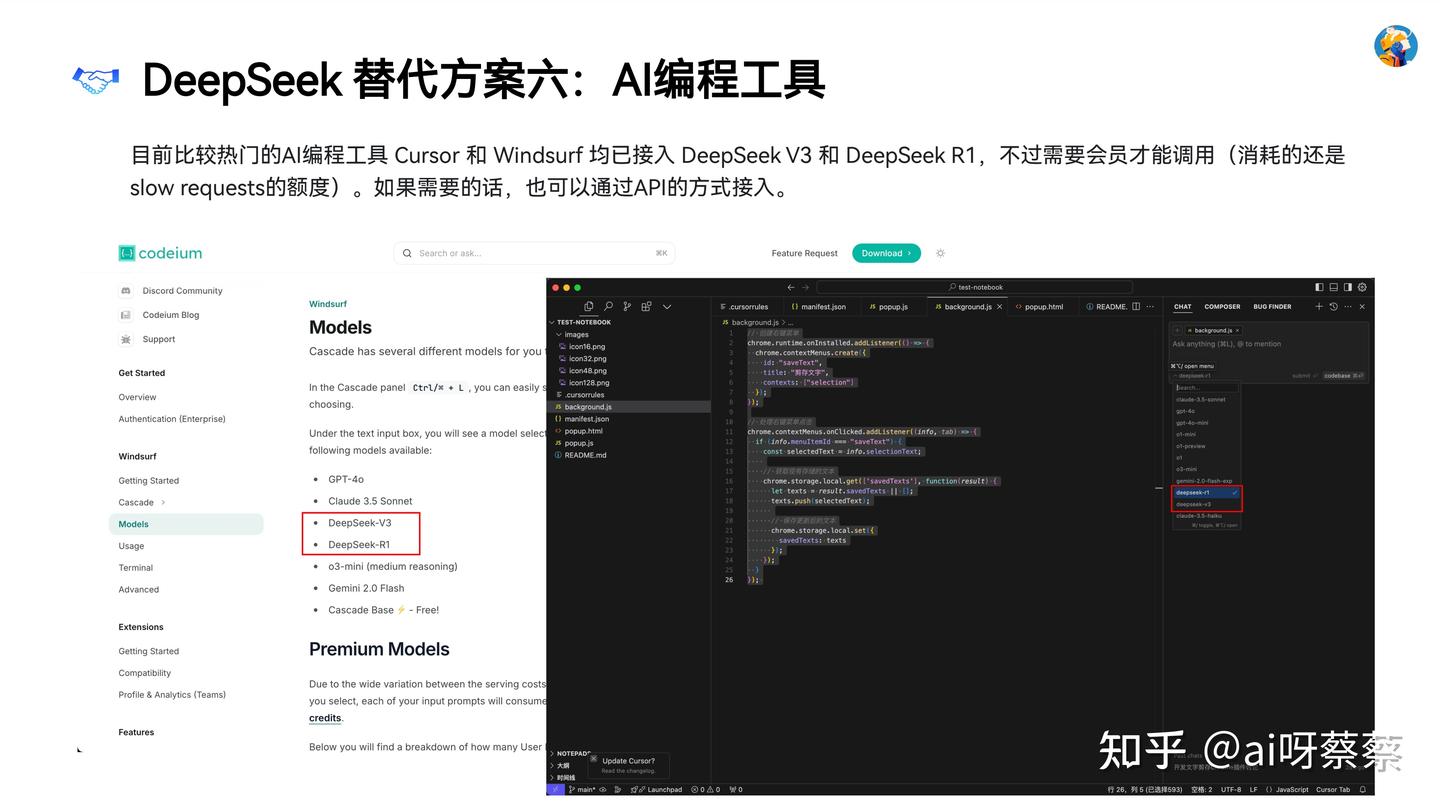Click the green Download button
Image resolution: width=1440 pixels, height=811 pixels.
tap(886, 253)
